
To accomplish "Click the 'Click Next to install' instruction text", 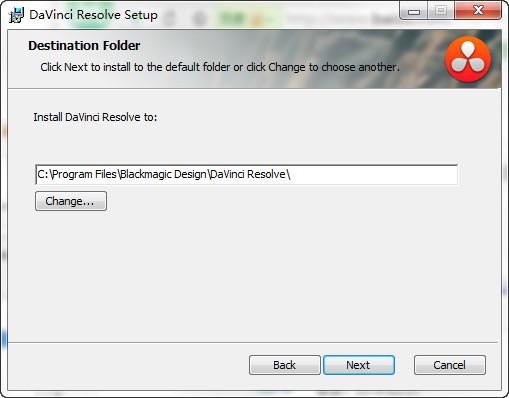I will click(220, 67).
